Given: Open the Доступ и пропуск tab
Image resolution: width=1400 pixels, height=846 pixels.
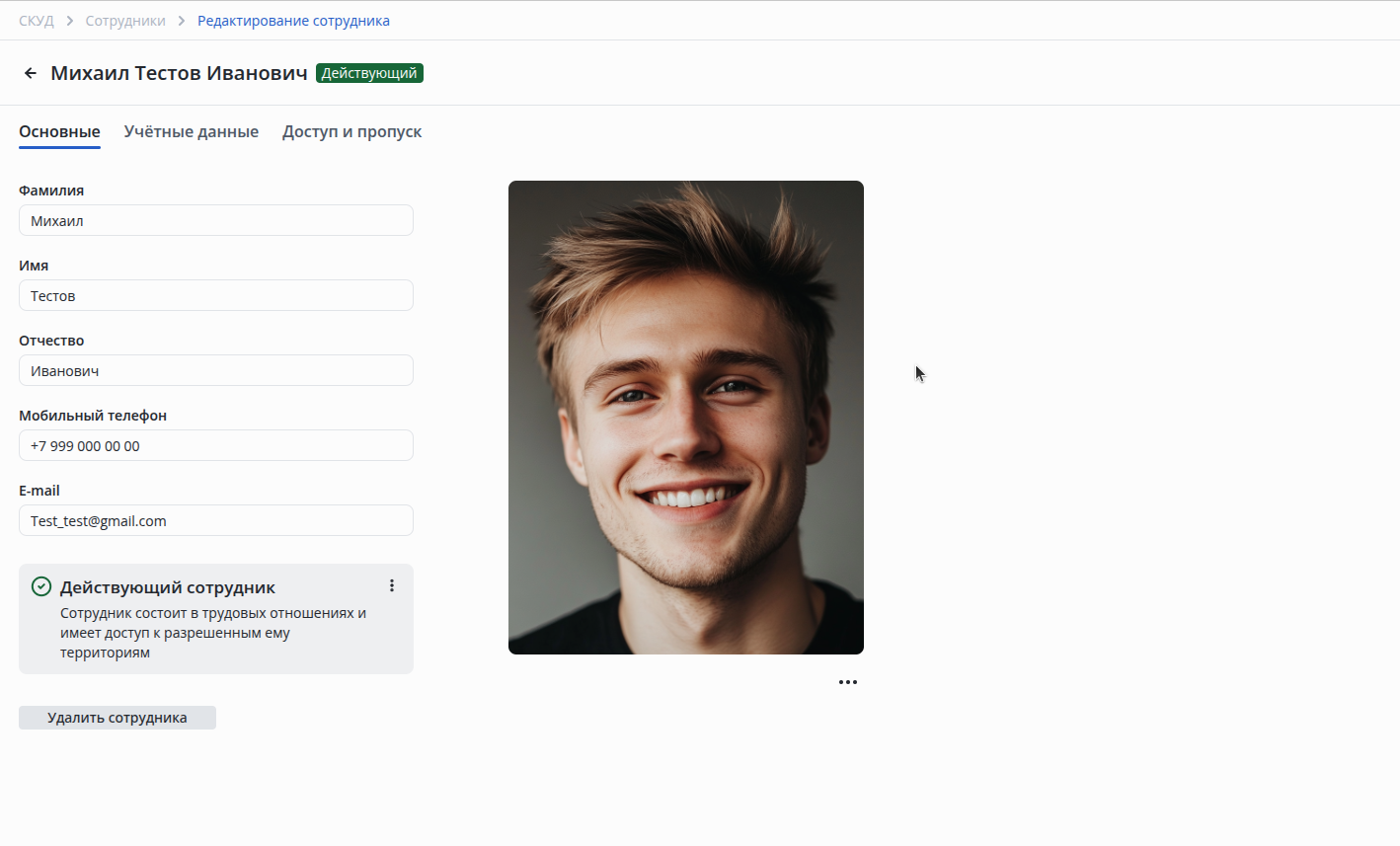Looking at the screenshot, I should [x=351, y=131].
